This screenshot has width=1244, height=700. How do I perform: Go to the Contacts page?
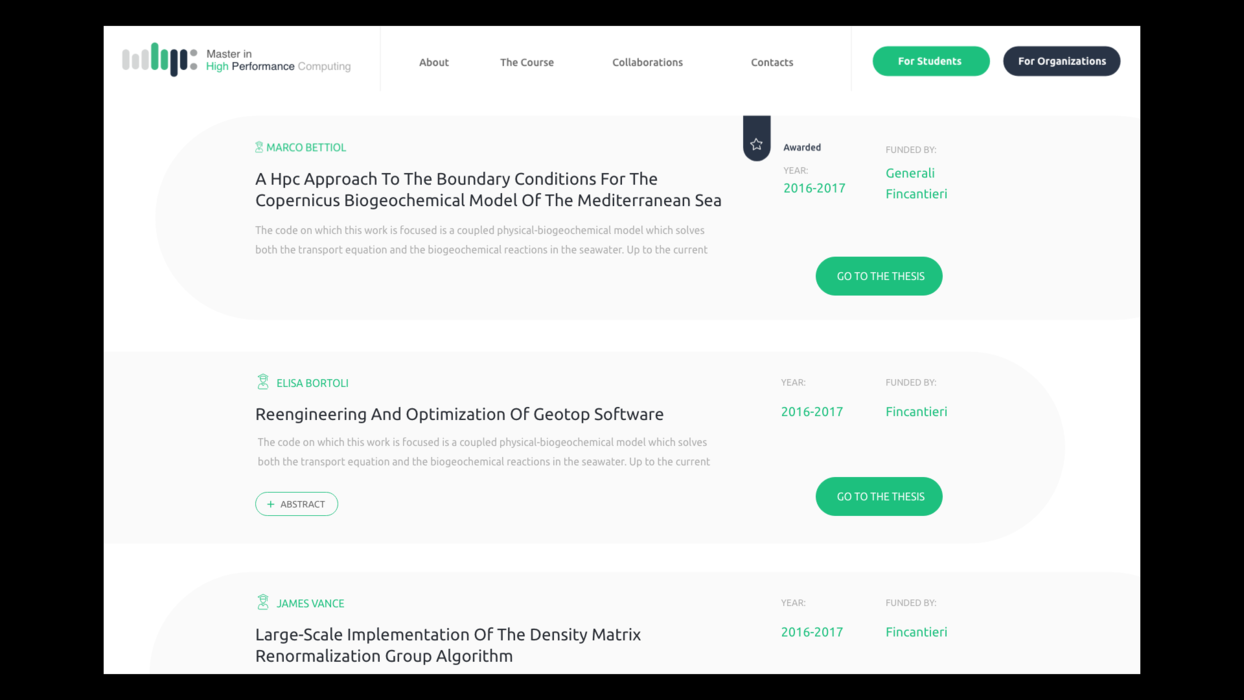(x=772, y=62)
